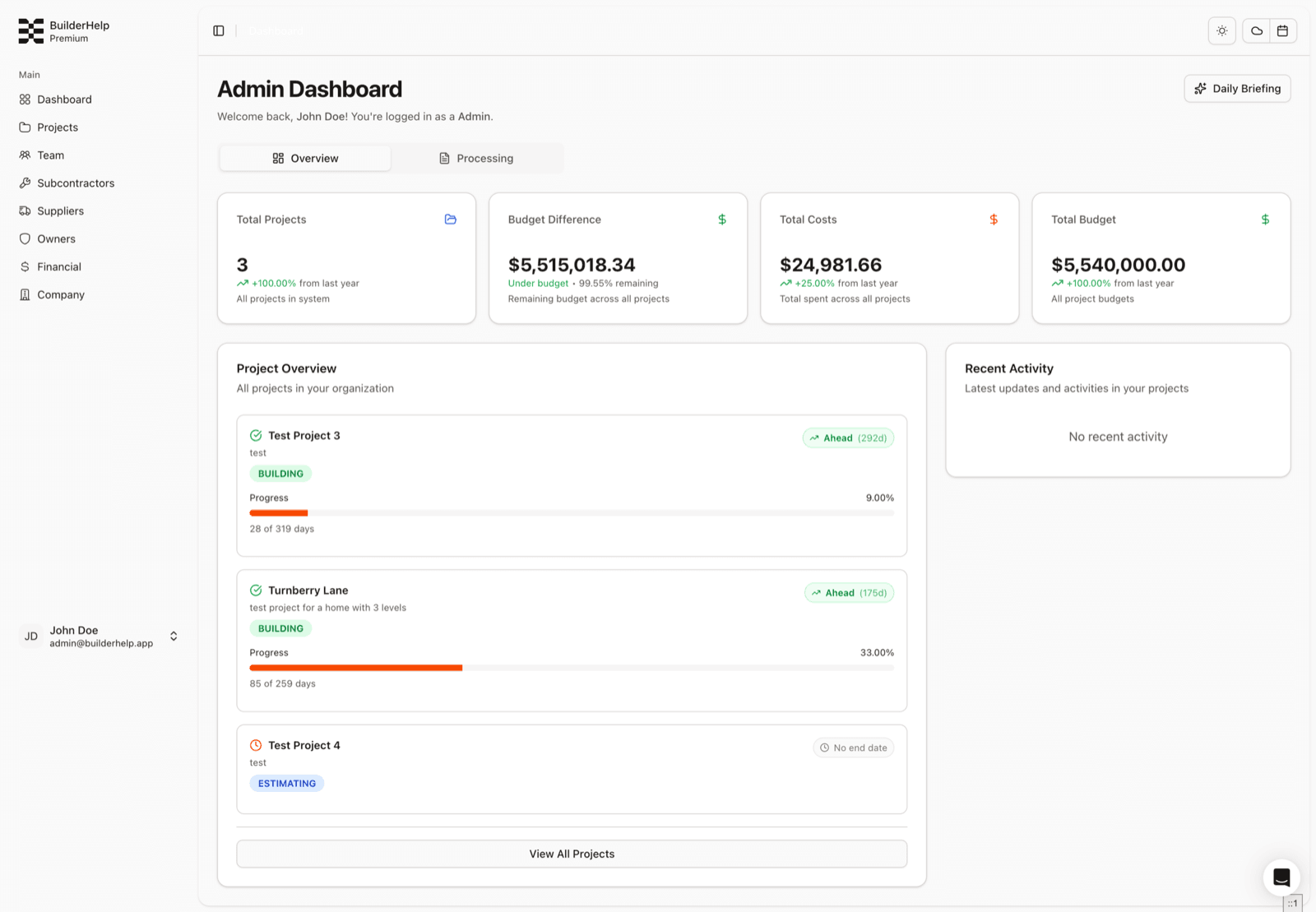
Task: Click the Total Projects count 3
Action: (242, 265)
